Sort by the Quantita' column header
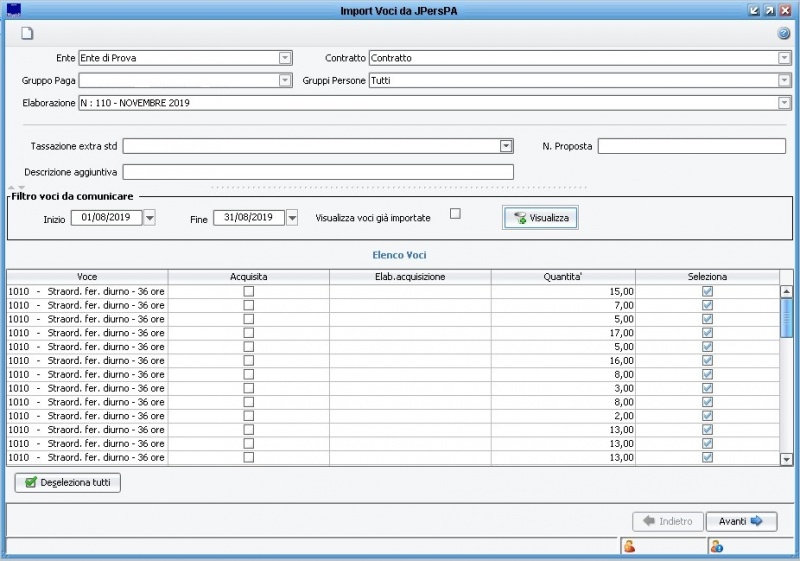Image resolution: width=800 pixels, height=561 pixels. coord(562,276)
